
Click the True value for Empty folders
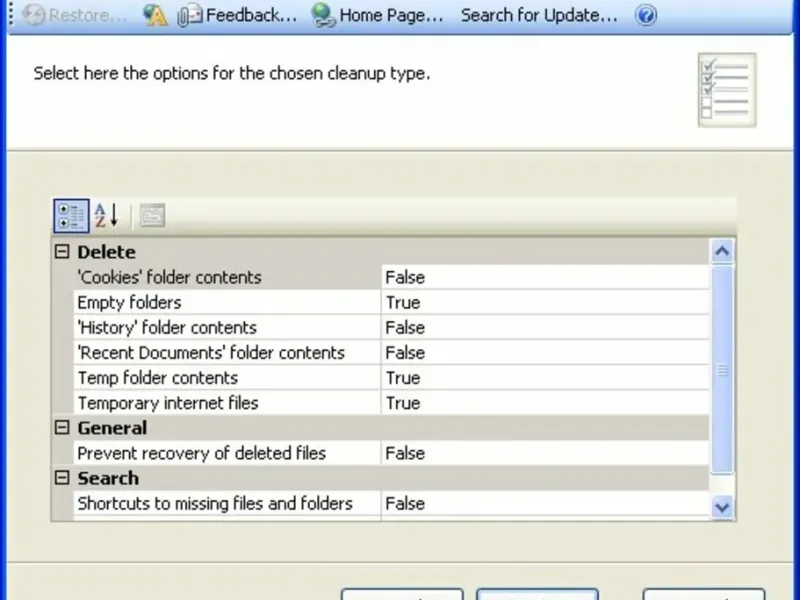click(545, 302)
